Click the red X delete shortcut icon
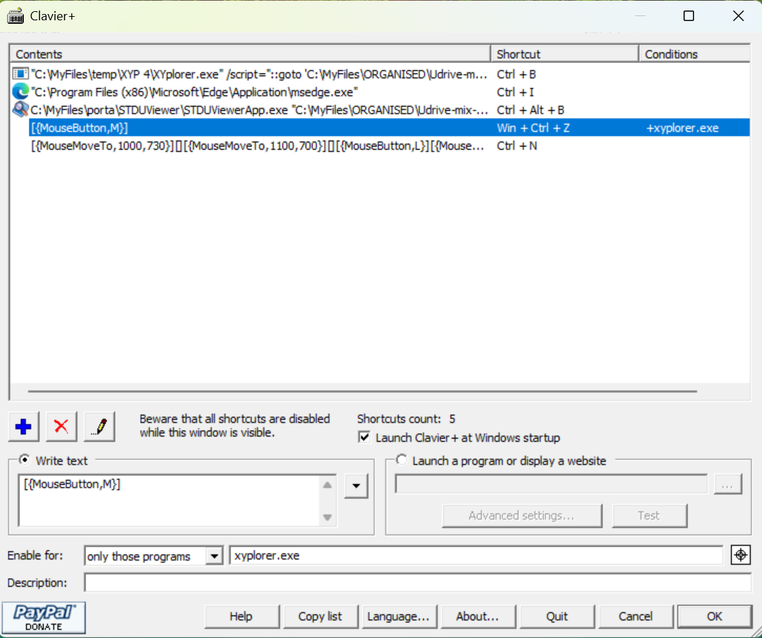This screenshot has width=762, height=638. pos(61,427)
